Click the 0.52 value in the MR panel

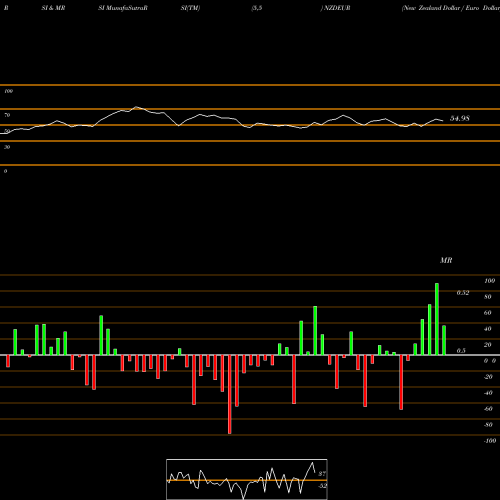click(x=463, y=293)
